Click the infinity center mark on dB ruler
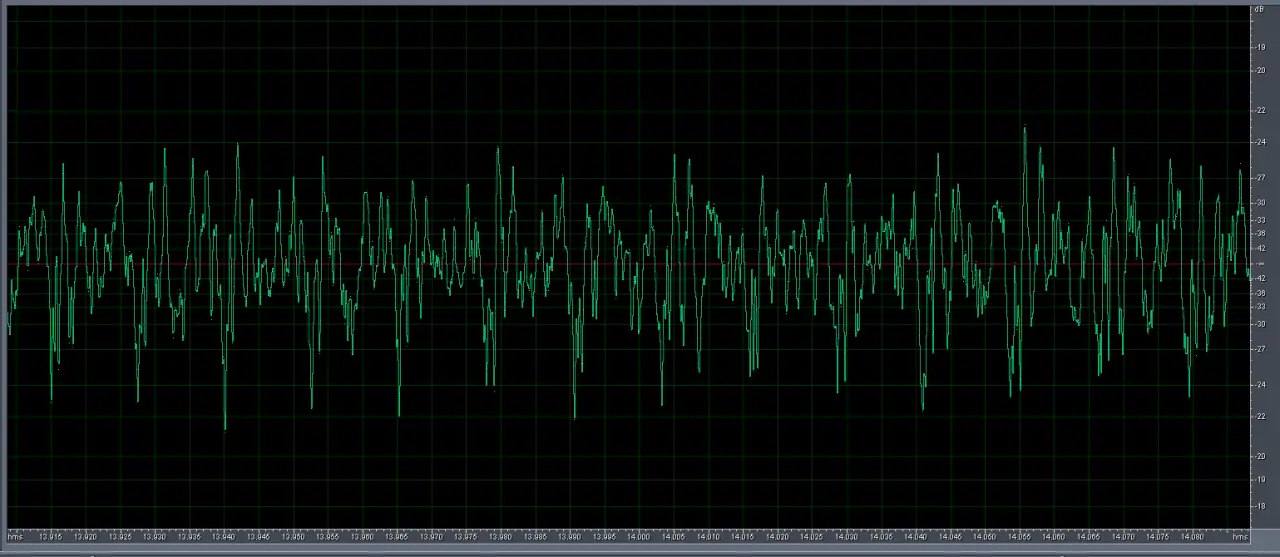 click(x=1260, y=263)
